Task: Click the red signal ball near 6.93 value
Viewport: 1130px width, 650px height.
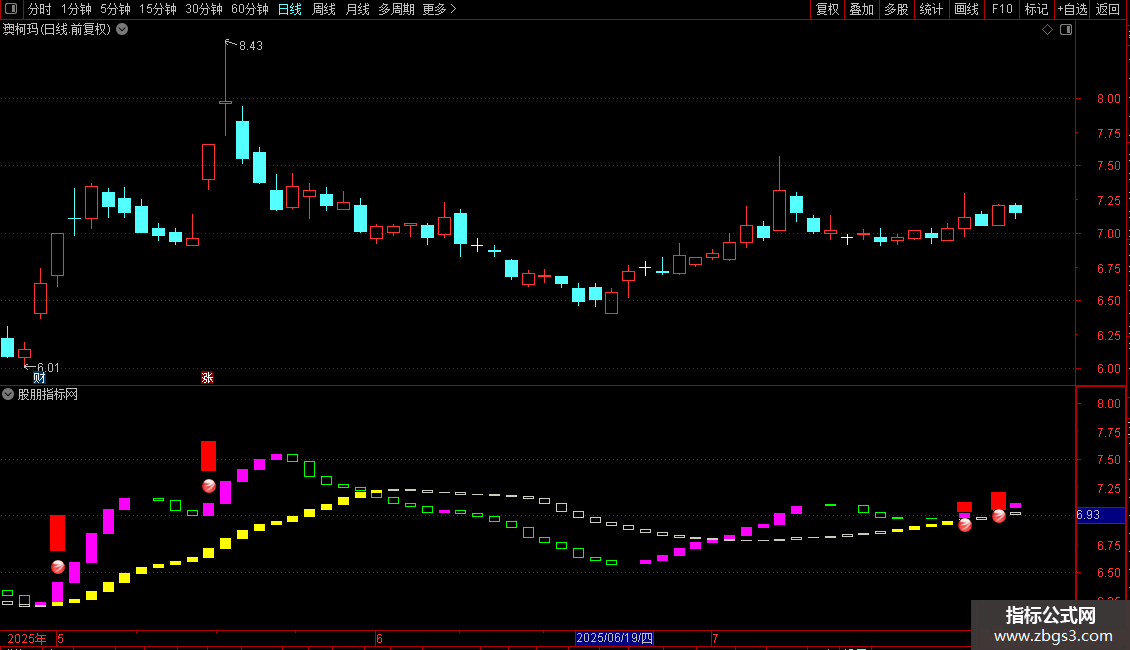Action: click(x=999, y=515)
